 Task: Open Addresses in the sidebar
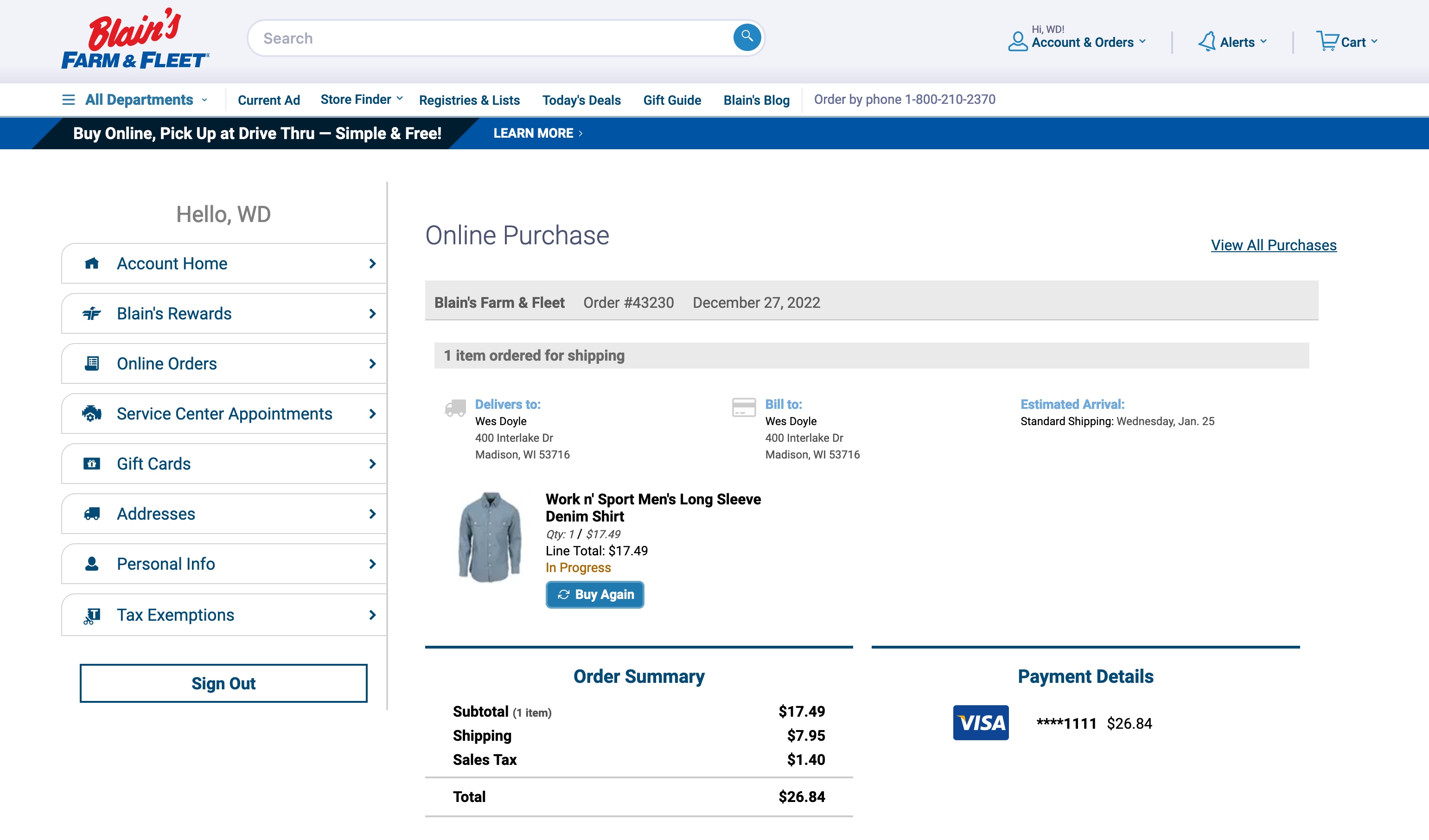pyautogui.click(x=224, y=514)
